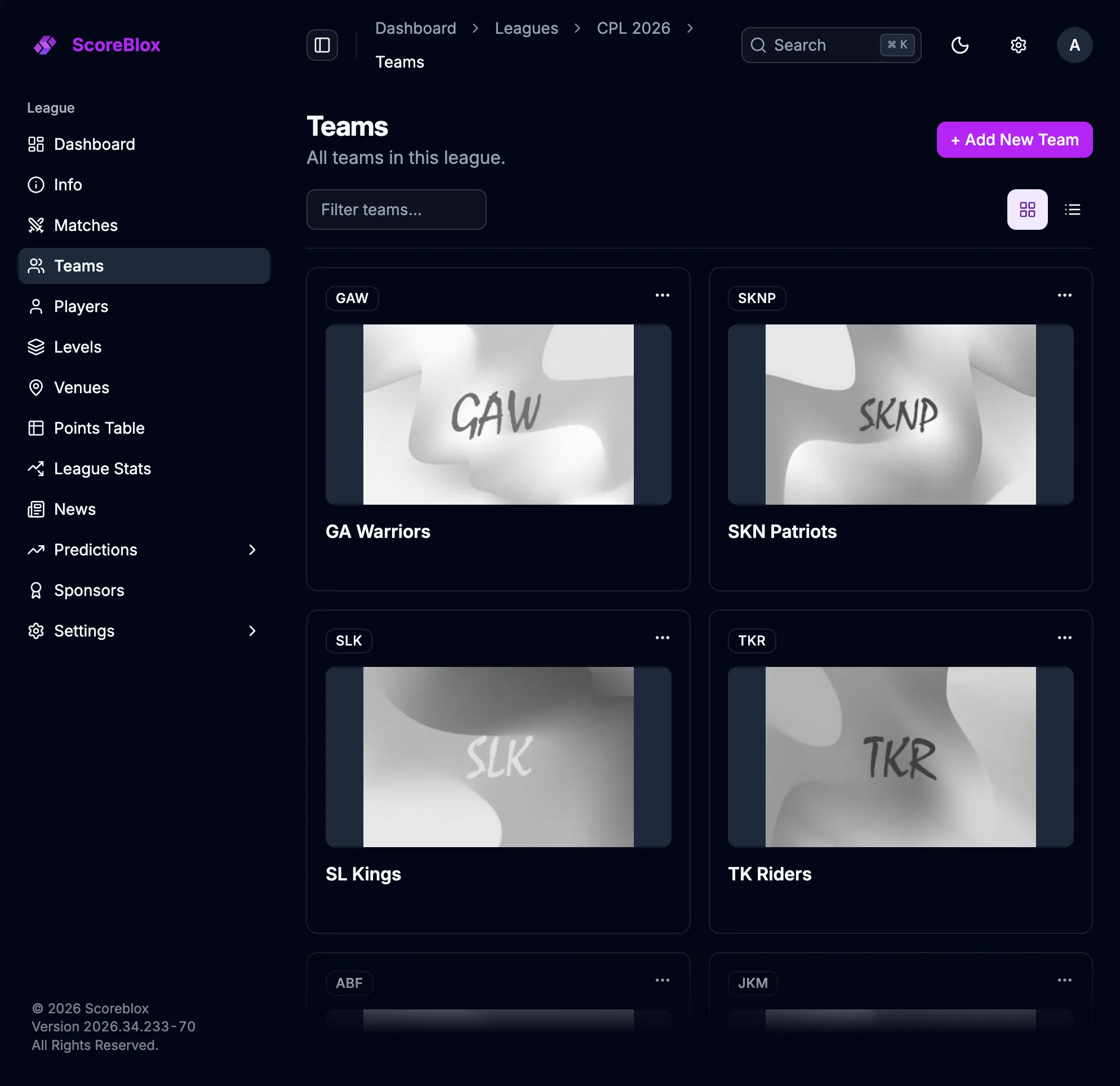Click the SL Kings team name
This screenshot has width=1120, height=1086.
[363, 874]
